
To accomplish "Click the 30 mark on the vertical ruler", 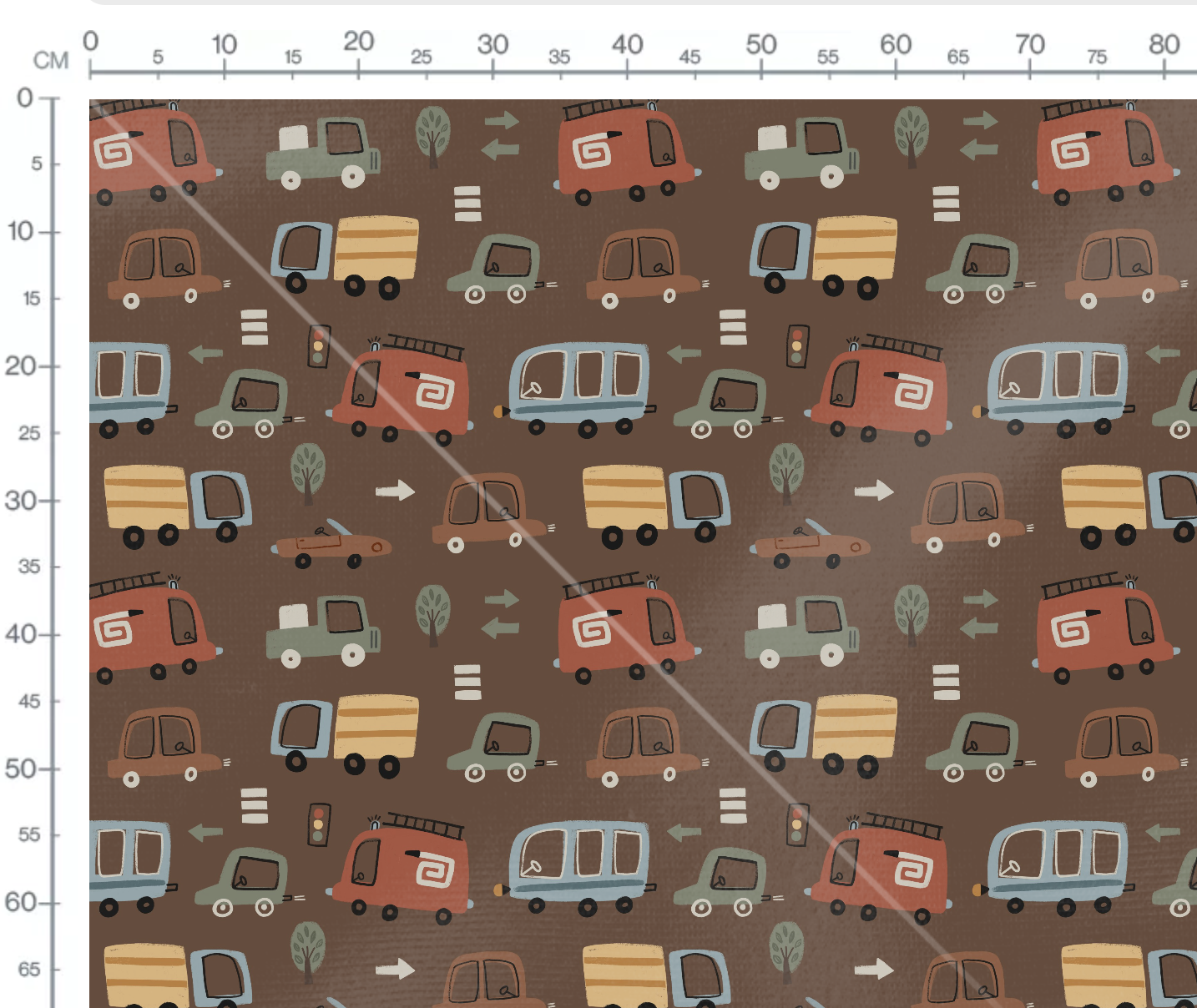I will [x=21, y=501].
